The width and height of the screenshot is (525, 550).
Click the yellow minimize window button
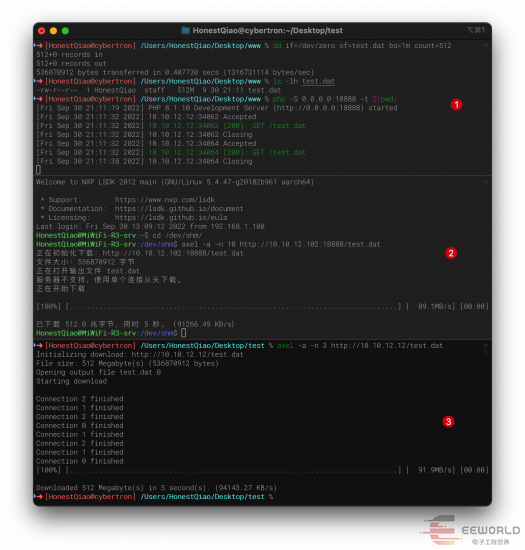click(53, 31)
